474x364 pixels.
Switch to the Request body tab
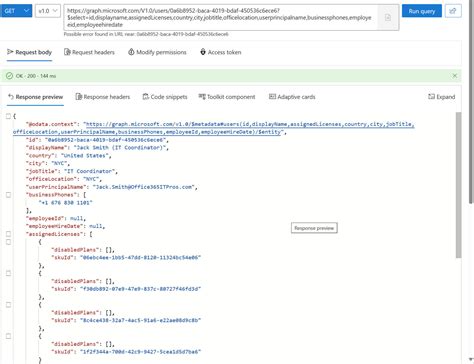(29, 52)
